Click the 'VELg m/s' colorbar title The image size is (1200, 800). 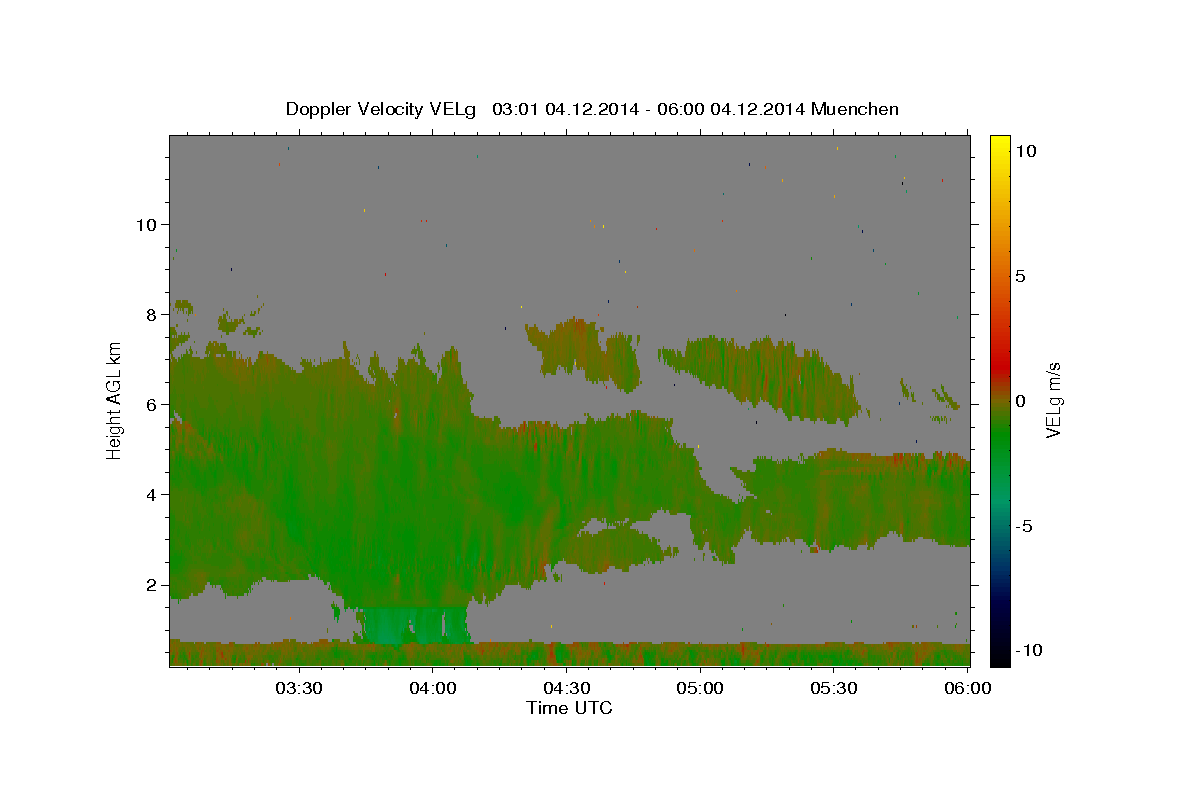pos(1054,400)
